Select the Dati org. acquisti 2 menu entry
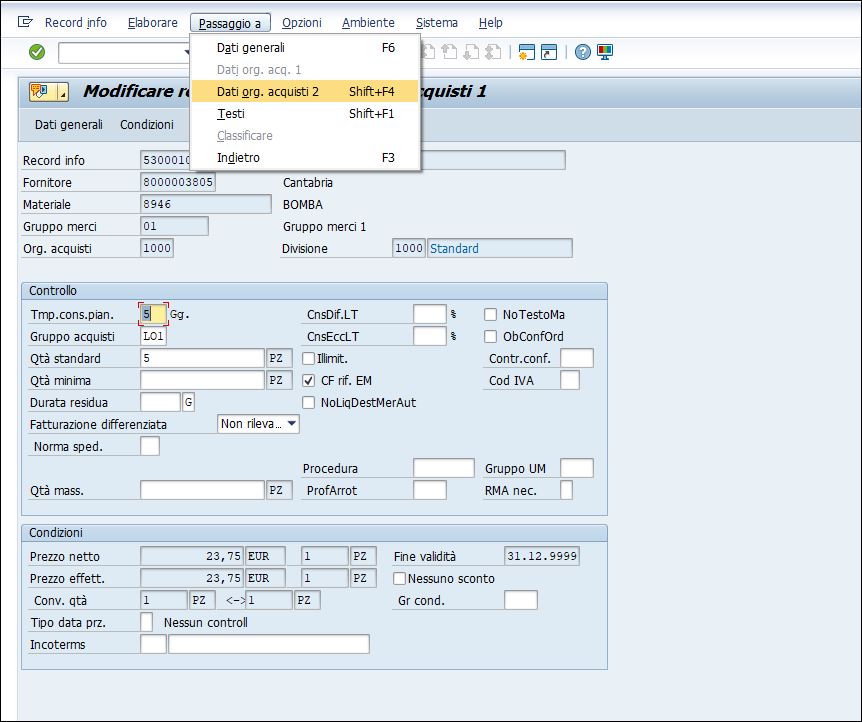The width and height of the screenshot is (862, 722). (305, 91)
